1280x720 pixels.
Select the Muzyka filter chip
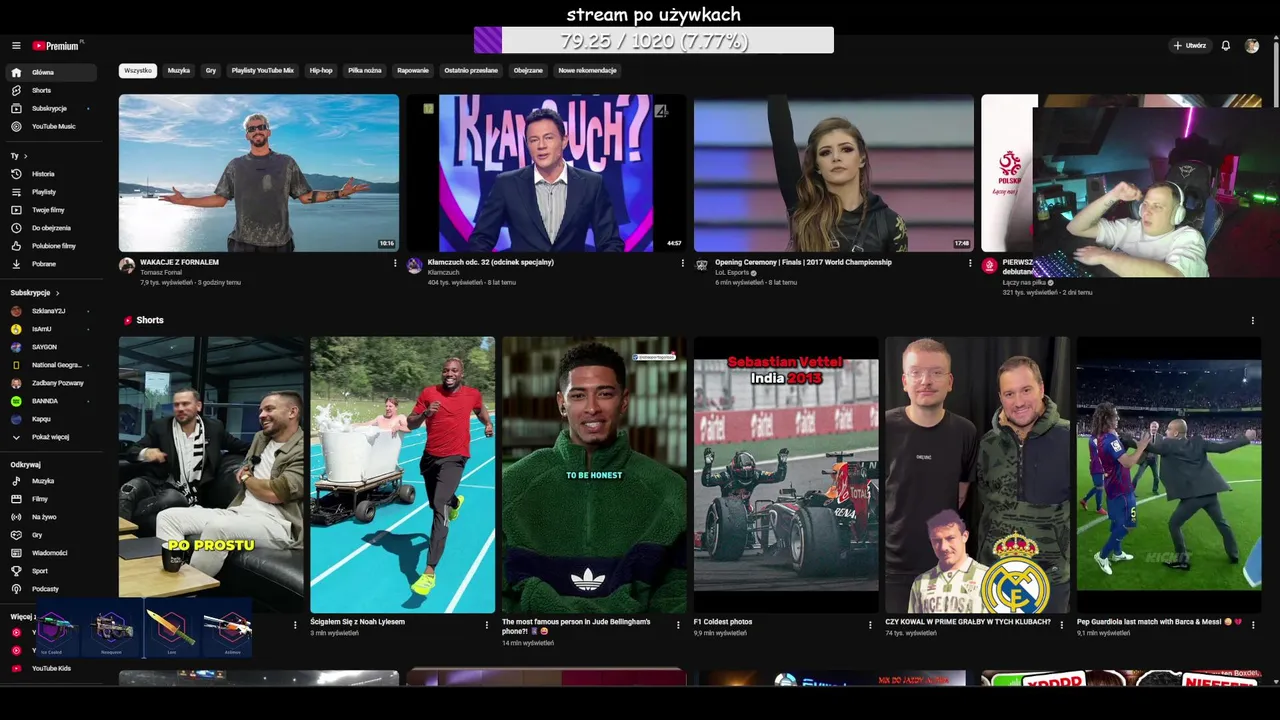pos(179,71)
